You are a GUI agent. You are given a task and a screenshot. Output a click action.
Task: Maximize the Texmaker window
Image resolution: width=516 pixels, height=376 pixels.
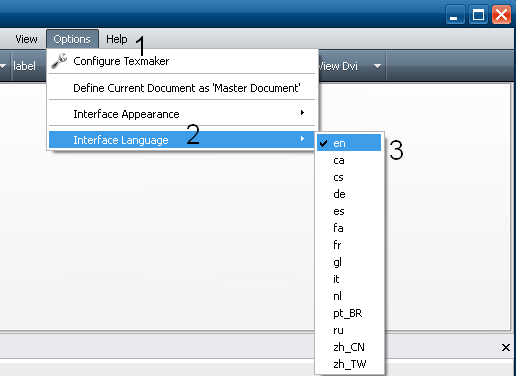(478, 15)
